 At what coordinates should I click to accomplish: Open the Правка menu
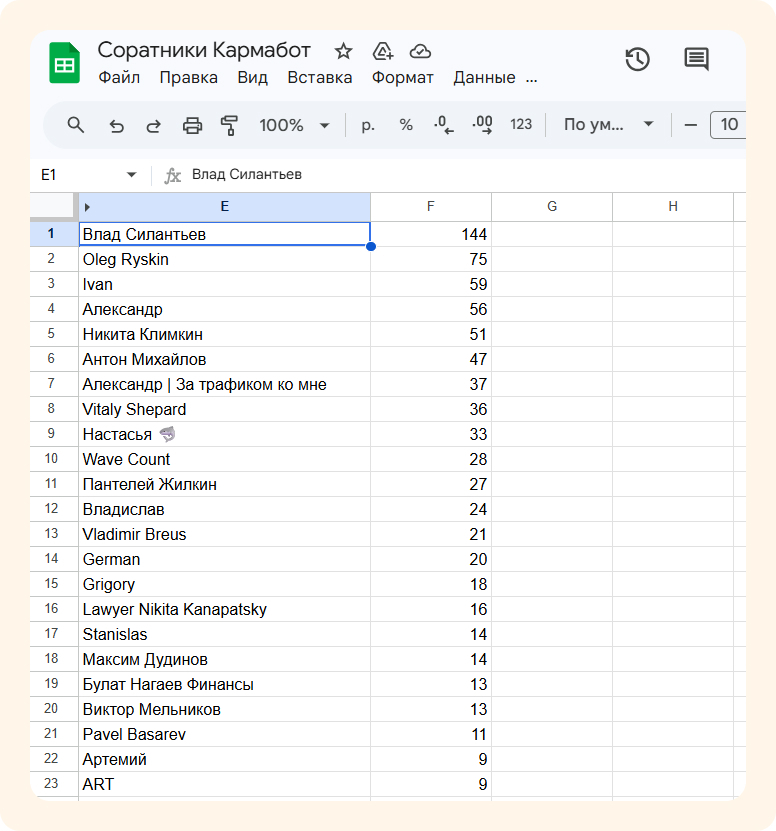189,77
